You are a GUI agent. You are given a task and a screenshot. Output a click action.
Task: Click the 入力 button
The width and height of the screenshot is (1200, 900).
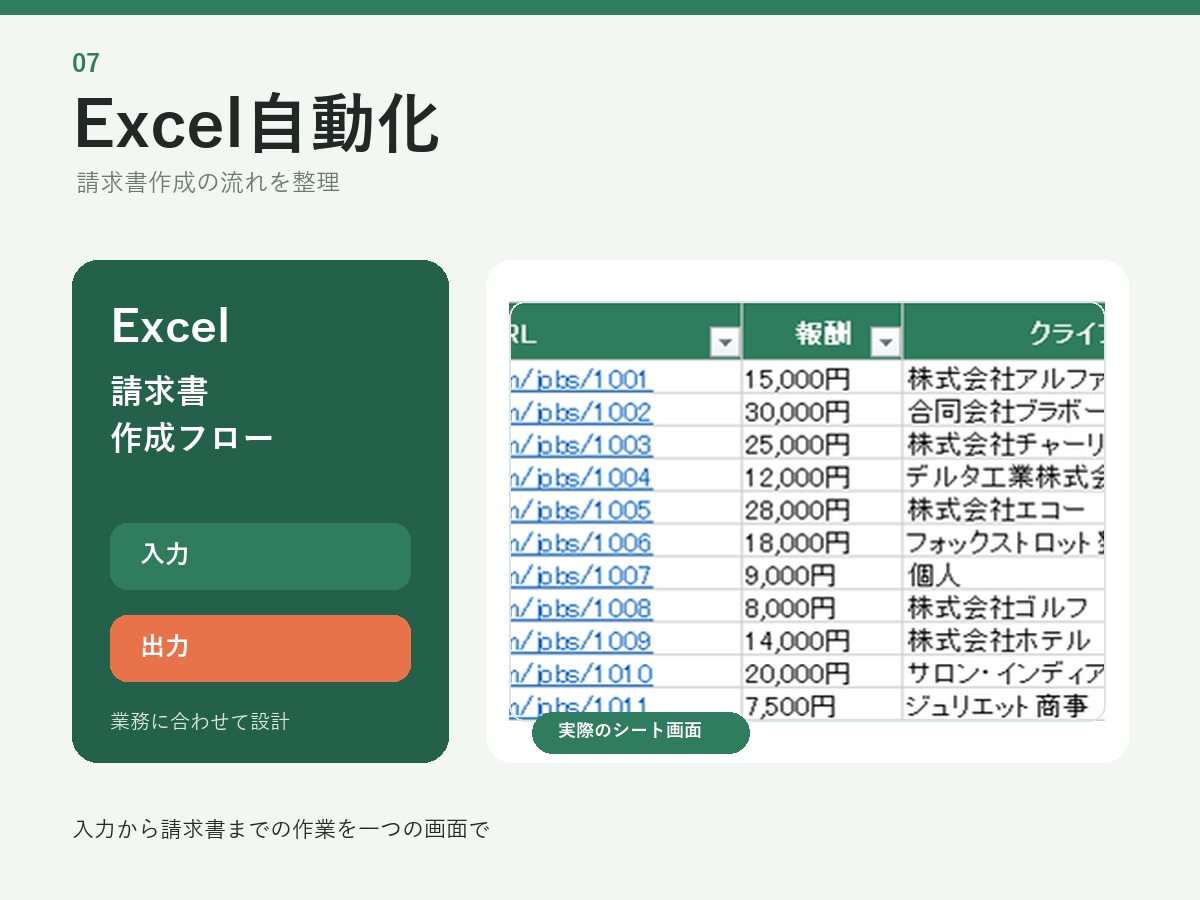click(x=260, y=556)
